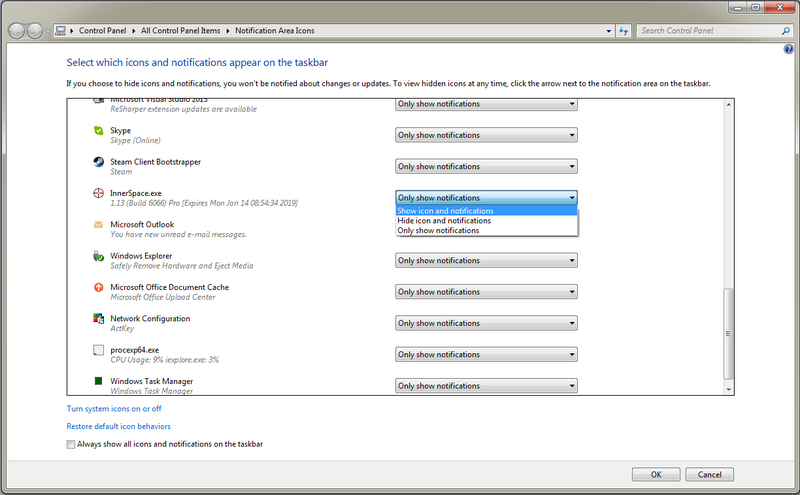Viewport: 800px width, 495px height.
Task: Click the breadcrumb arrow after All Control Panel Items
Action: 228,31
